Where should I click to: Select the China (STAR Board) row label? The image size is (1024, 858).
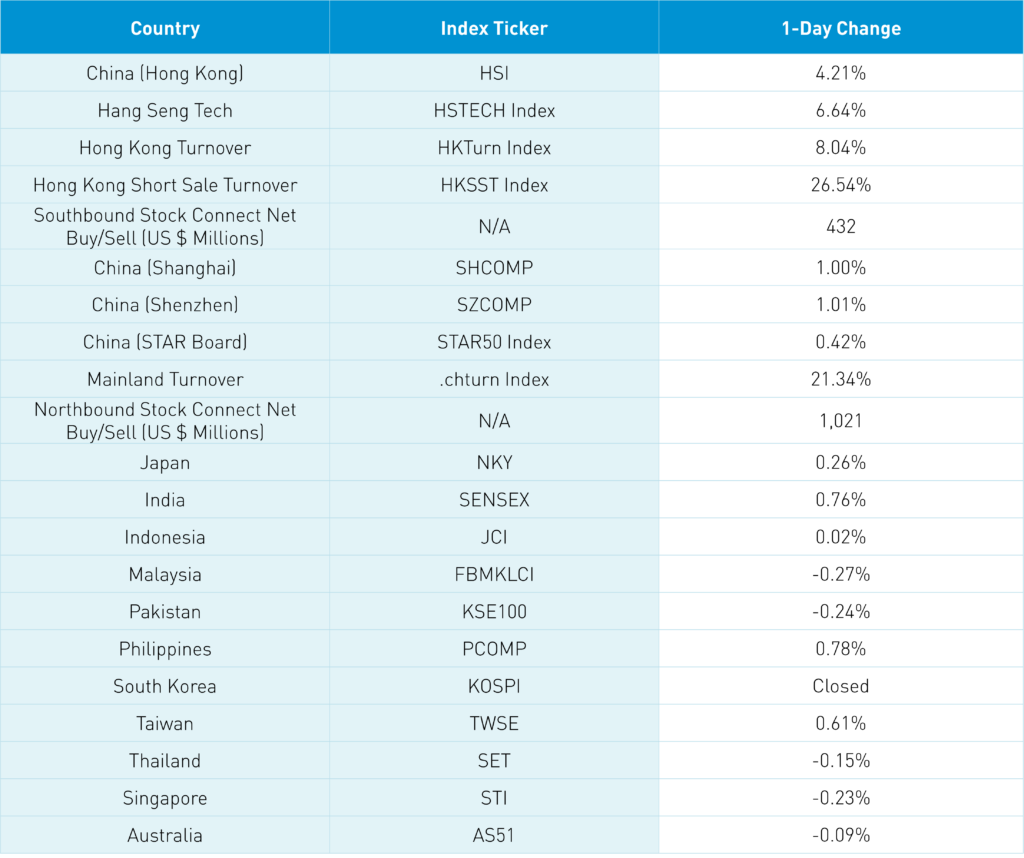(165, 342)
